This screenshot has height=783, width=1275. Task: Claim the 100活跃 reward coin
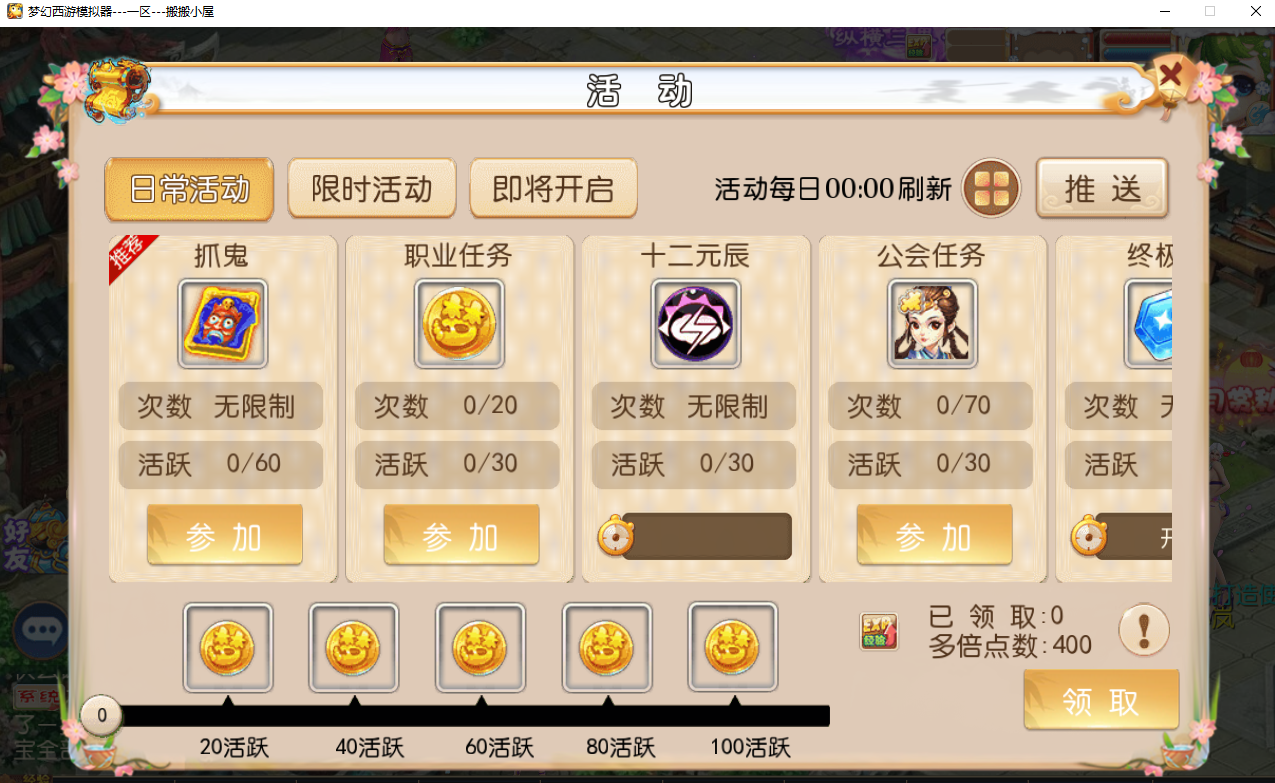[733, 647]
